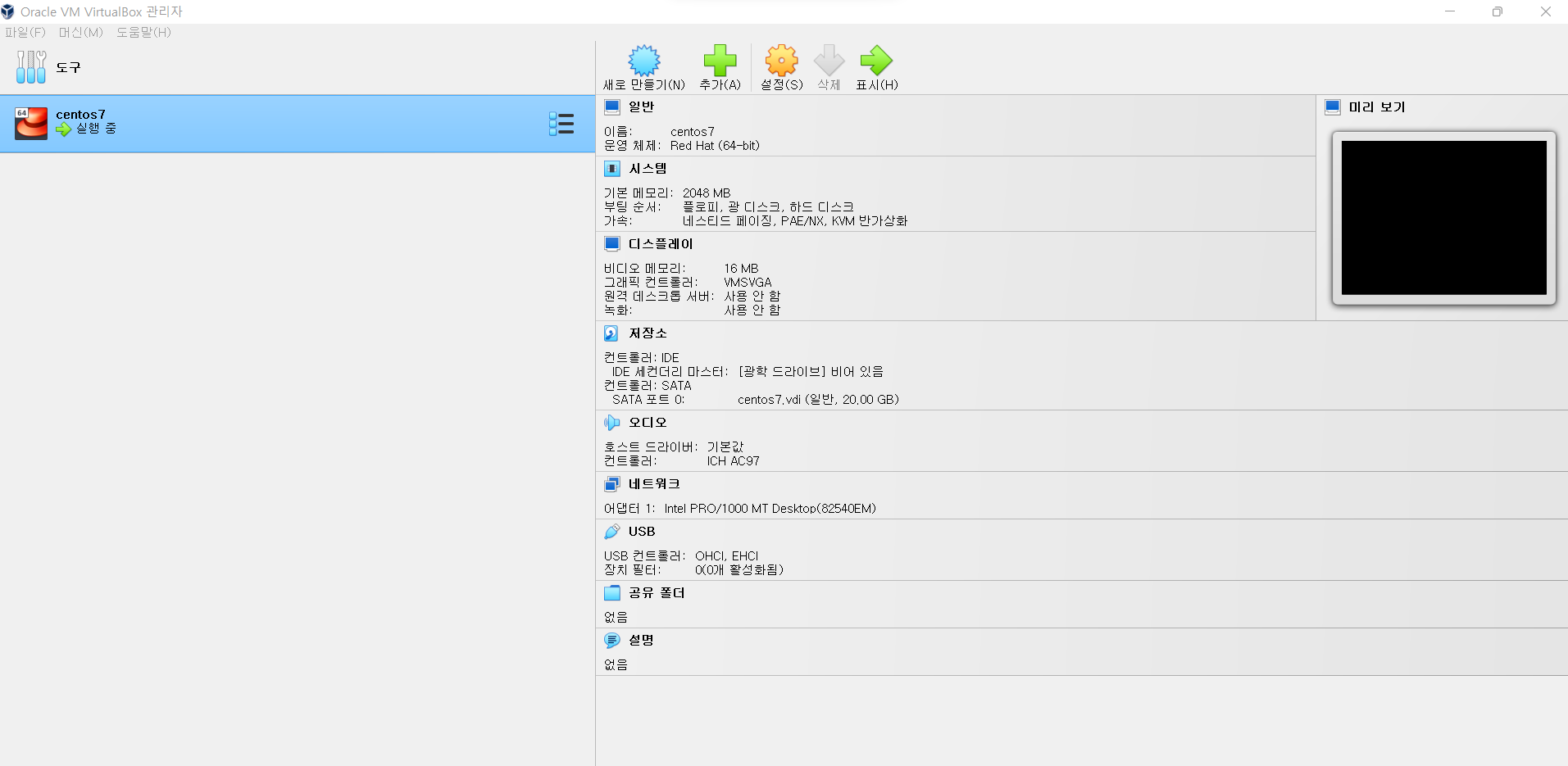Click the 공유 폴더 folder icon
The image size is (1568, 766).
612,592
